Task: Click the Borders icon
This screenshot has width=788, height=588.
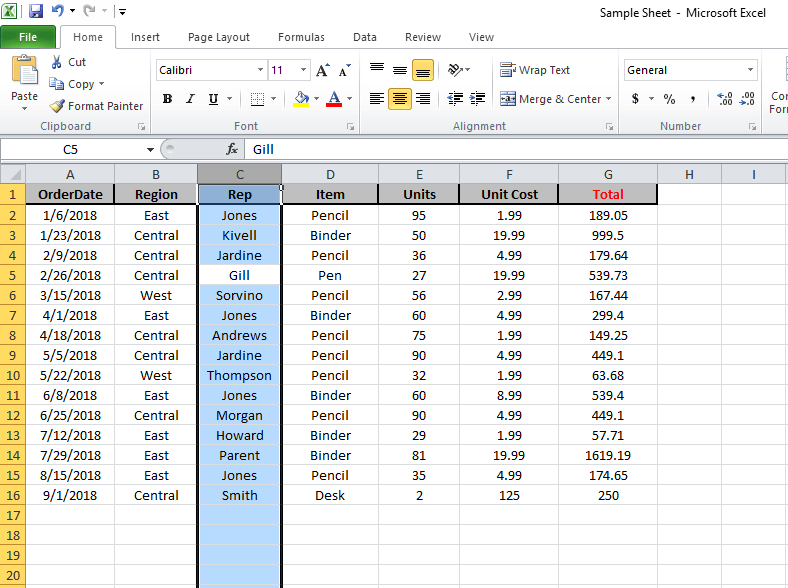Action: 257,99
